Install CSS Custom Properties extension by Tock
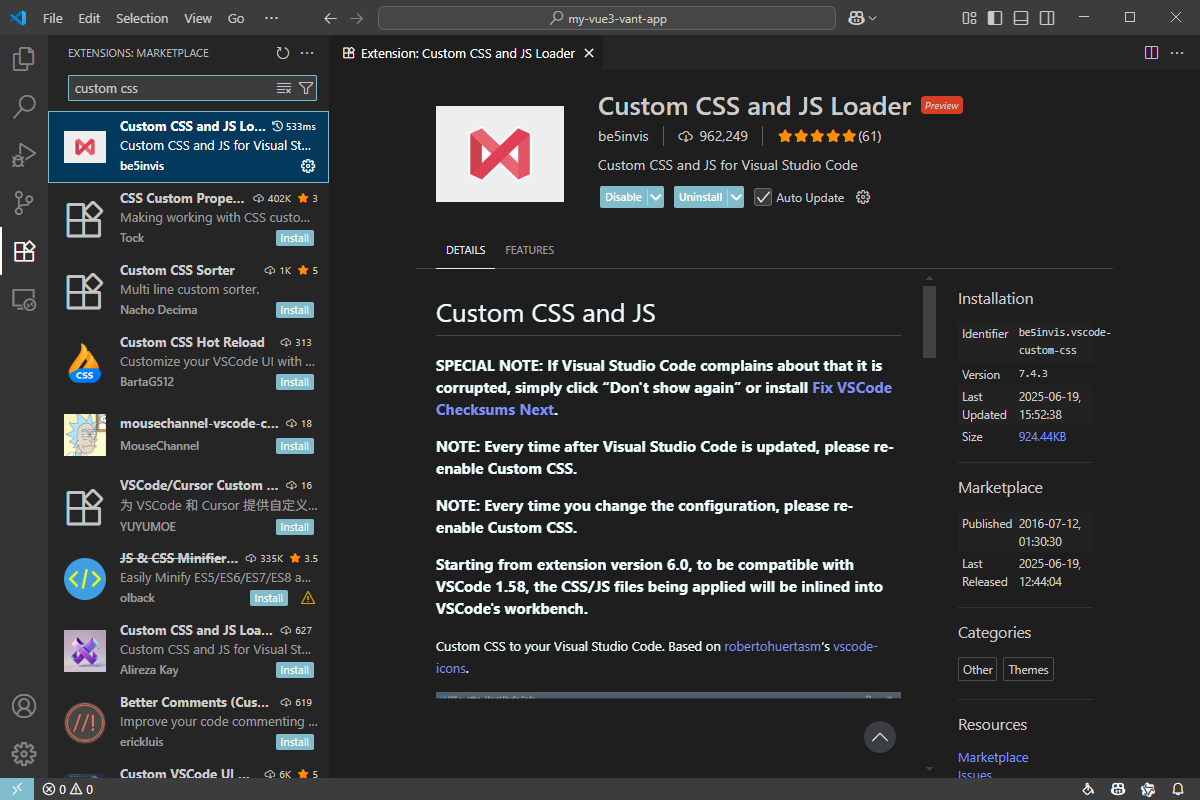This screenshot has width=1200, height=800. pyautogui.click(x=295, y=238)
